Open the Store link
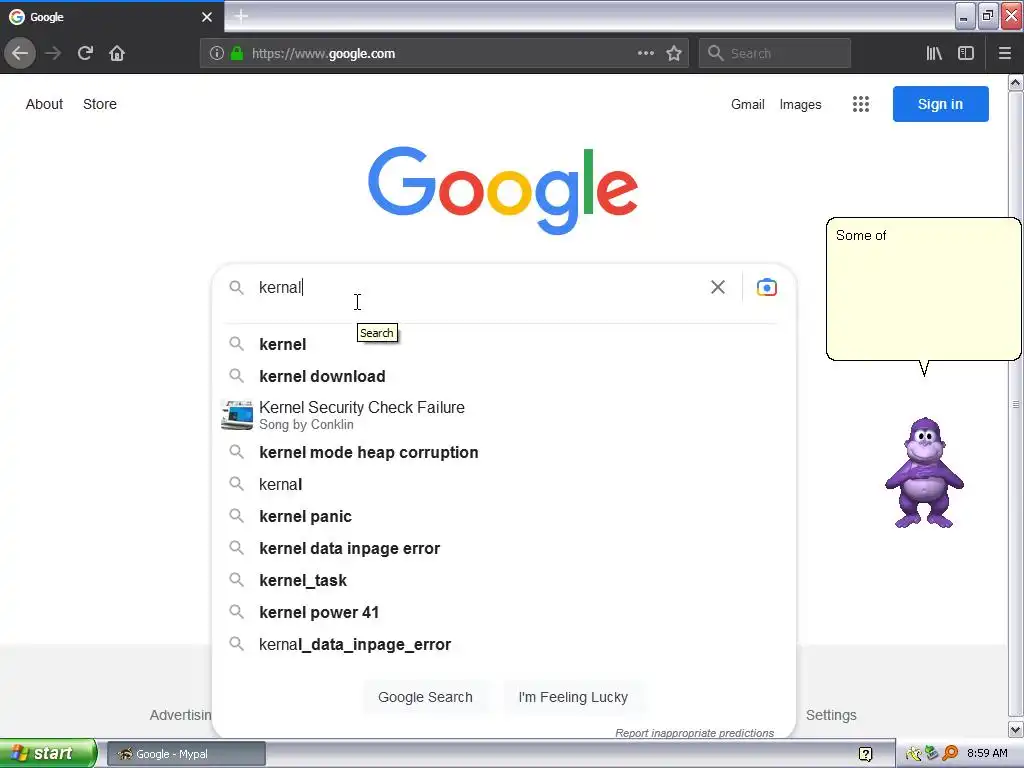1024x768 pixels. pos(100,104)
